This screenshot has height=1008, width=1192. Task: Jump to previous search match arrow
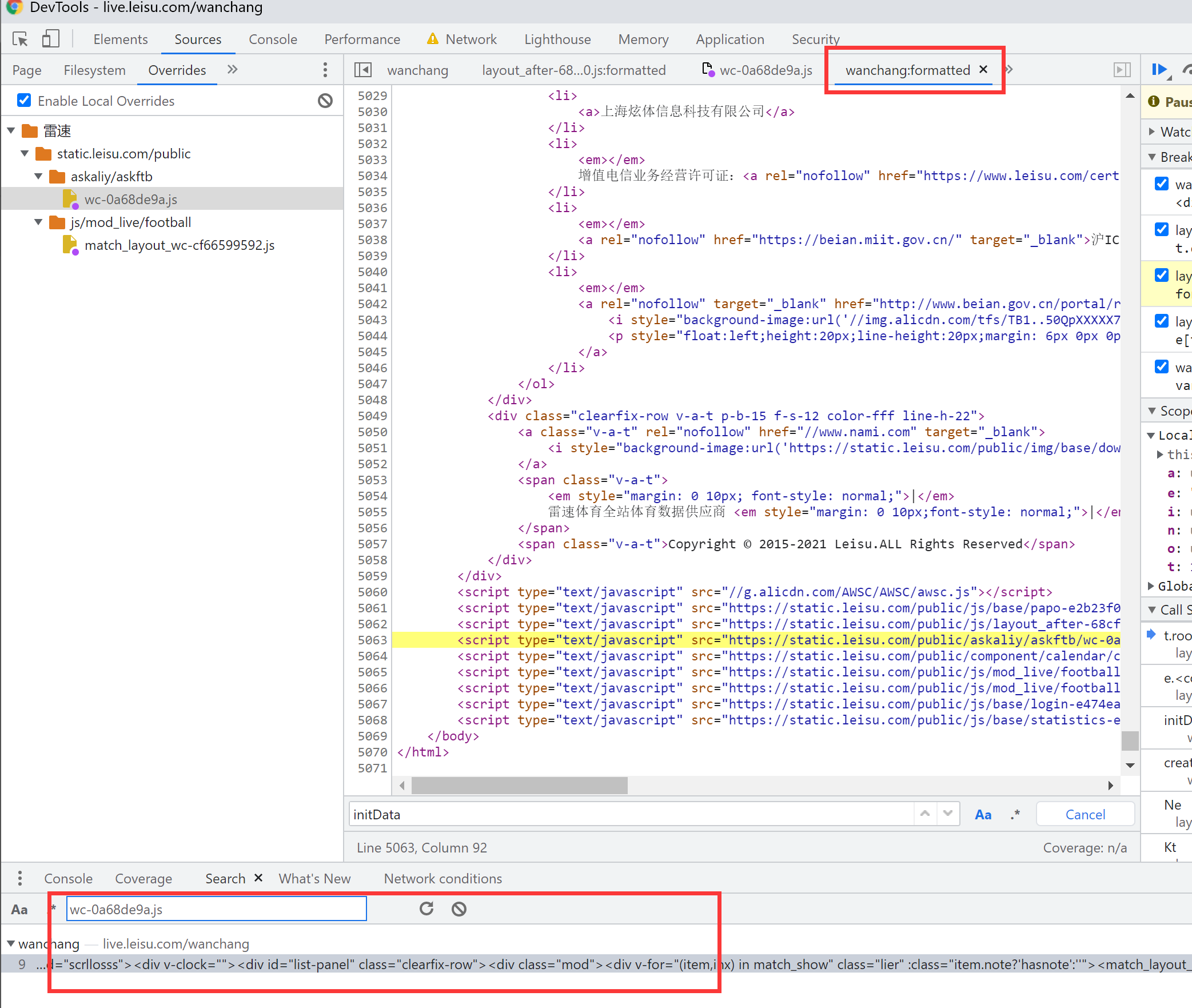925,814
